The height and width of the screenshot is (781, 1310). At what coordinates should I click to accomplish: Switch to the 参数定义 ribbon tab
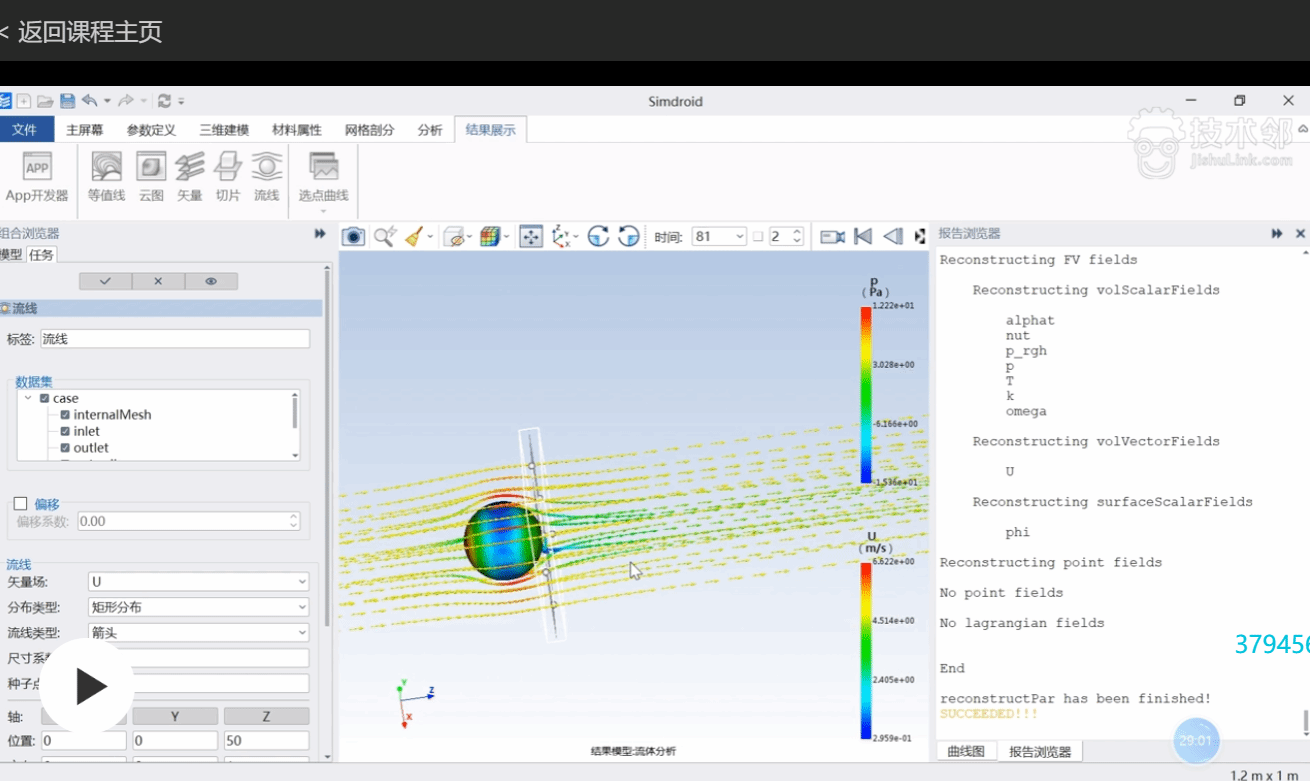coord(151,130)
